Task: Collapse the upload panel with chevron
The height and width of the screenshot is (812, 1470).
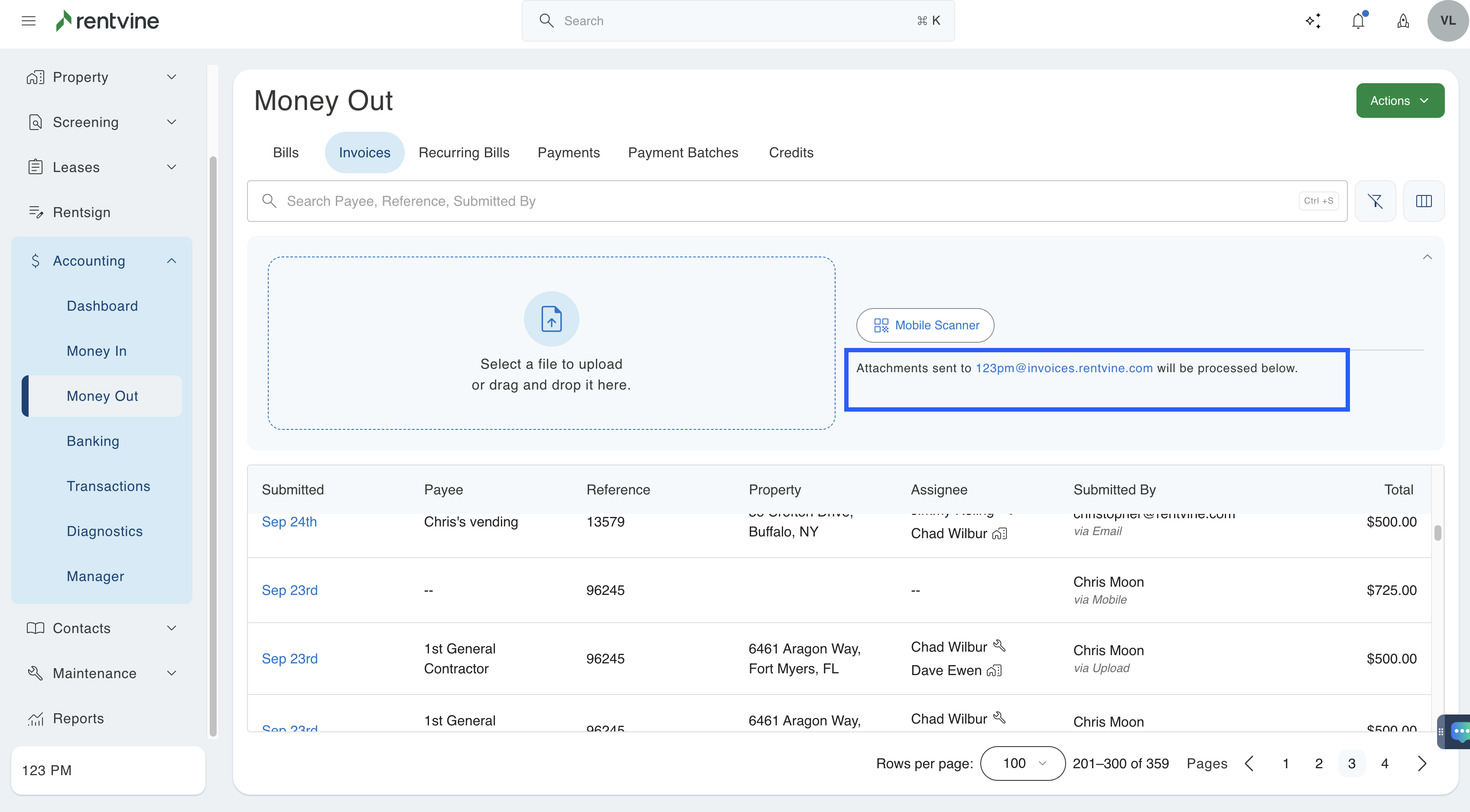Action: tap(1427, 257)
